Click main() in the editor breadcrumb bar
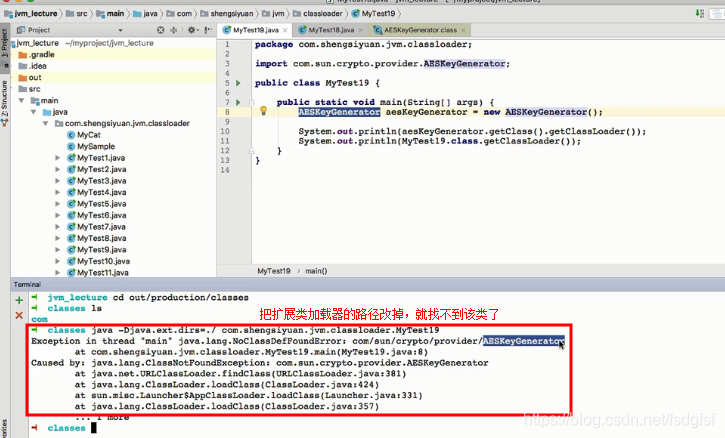 [316, 271]
